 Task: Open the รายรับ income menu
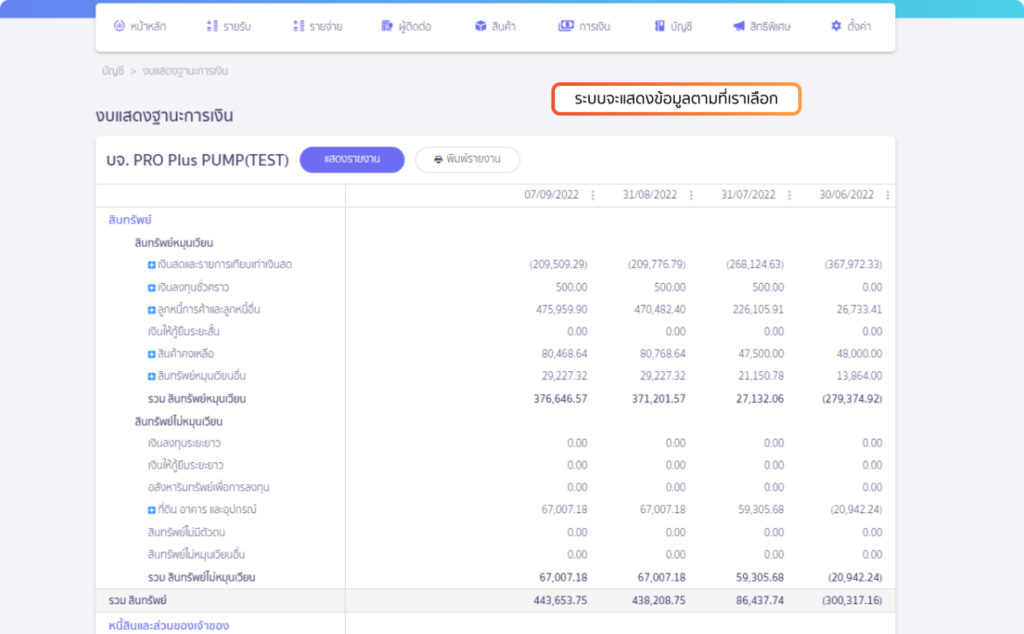229,26
